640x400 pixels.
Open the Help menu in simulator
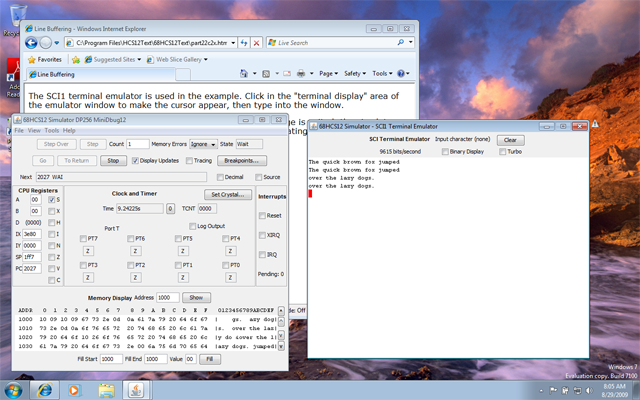tap(69, 131)
